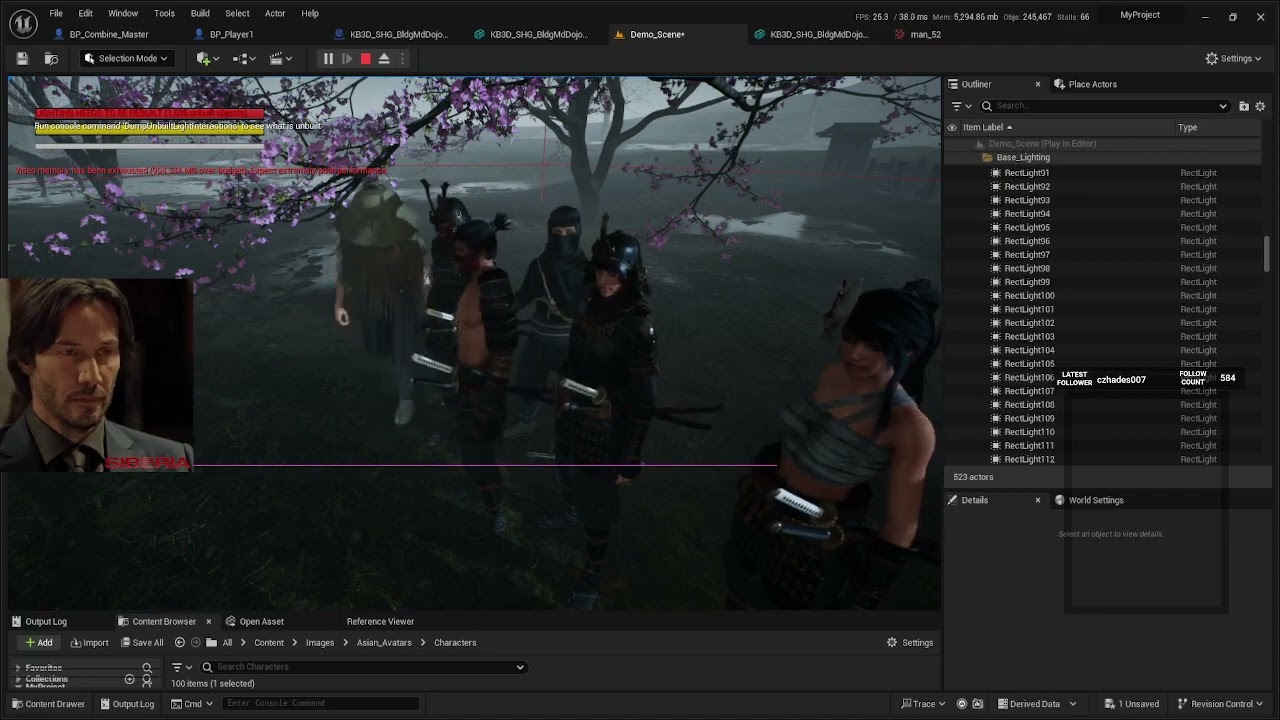Click the Unreal Engine logo icon
Viewport: 1280px width, 720px height.
(x=23, y=22)
